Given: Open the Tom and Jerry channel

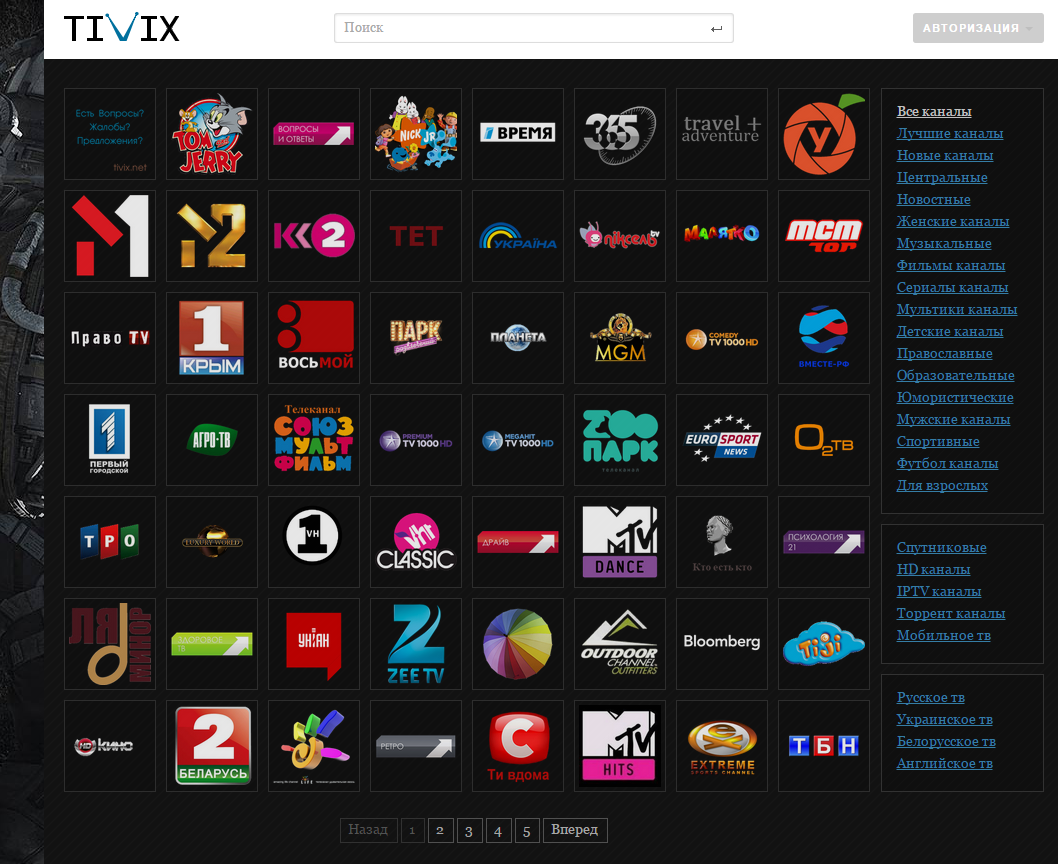Looking at the screenshot, I should (x=211, y=134).
